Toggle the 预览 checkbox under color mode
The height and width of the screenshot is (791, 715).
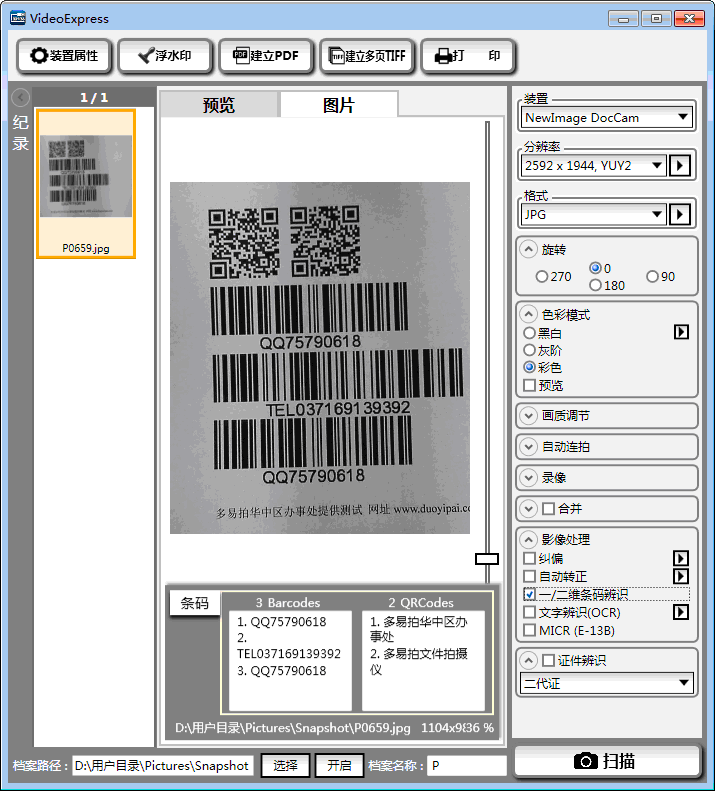(529, 385)
